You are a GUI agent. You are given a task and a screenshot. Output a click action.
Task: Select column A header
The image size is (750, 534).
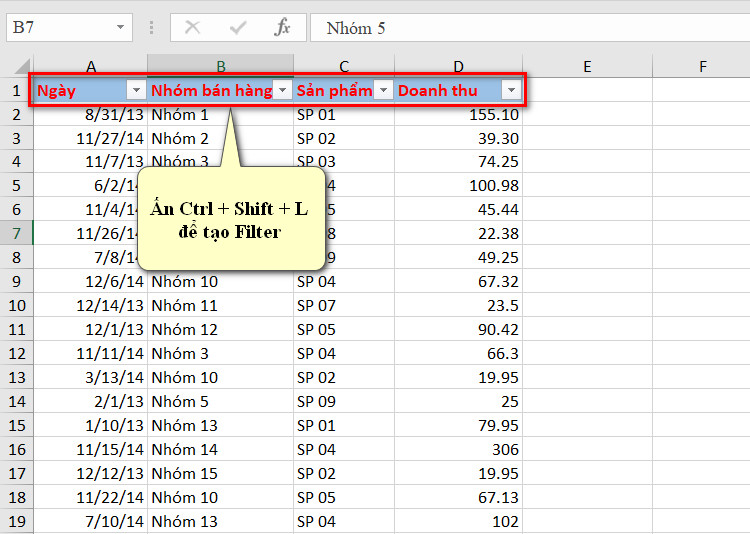coord(91,66)
